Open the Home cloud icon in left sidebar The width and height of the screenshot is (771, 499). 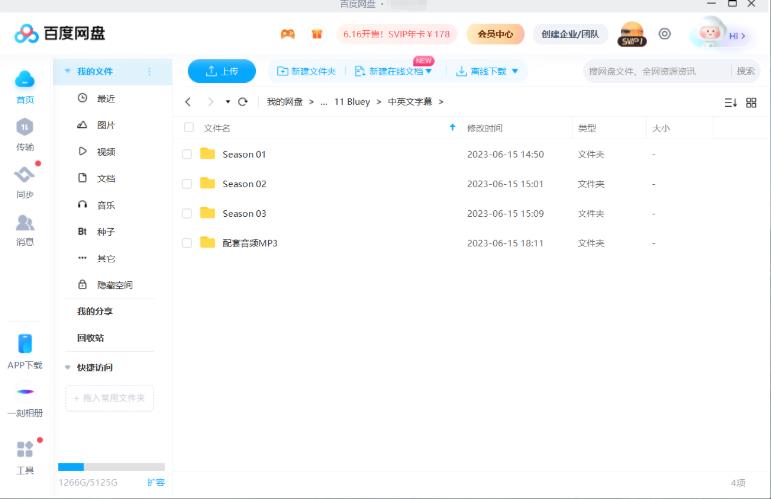[x=25, y=79]
